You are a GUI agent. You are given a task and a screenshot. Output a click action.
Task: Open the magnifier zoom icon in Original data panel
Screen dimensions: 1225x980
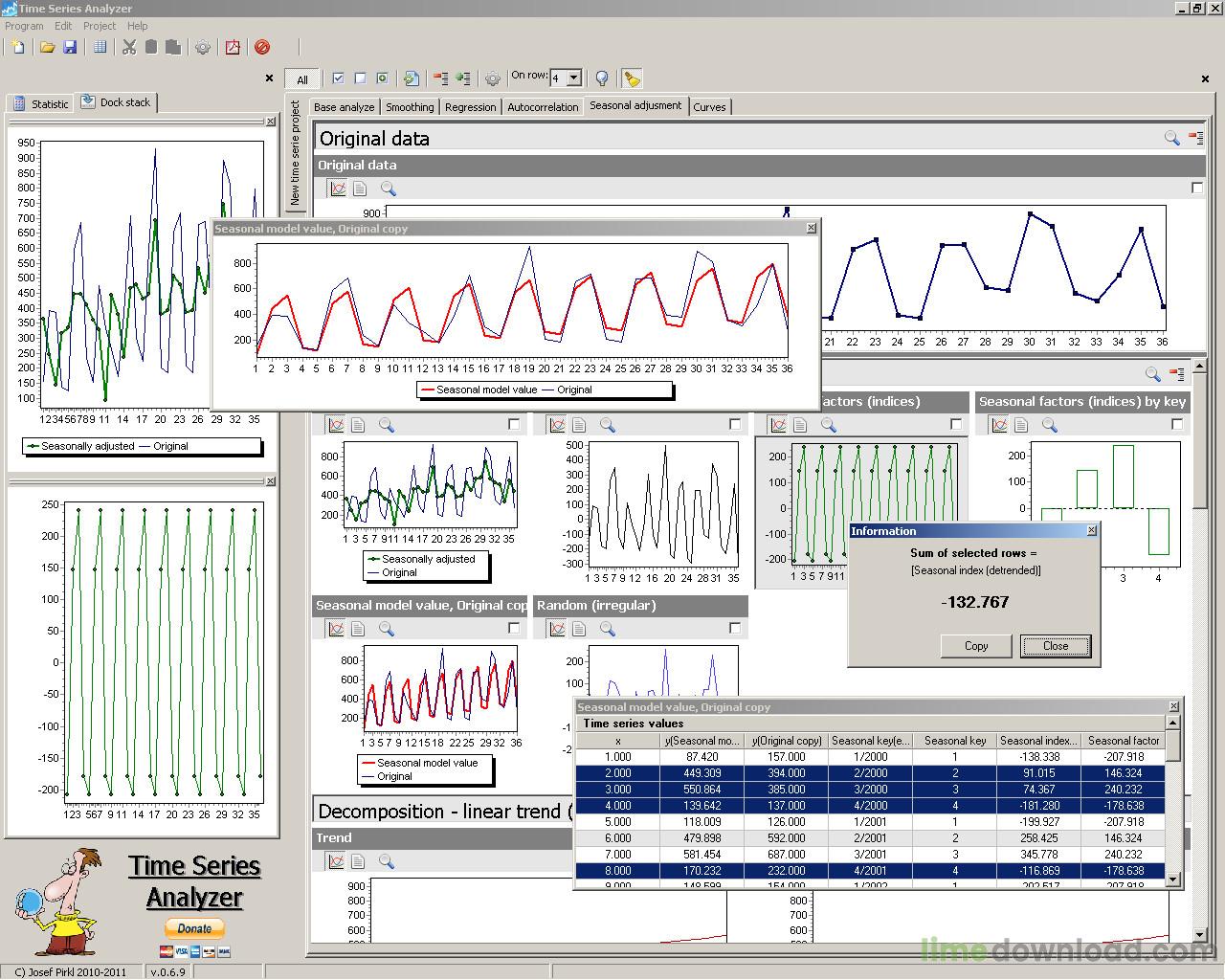click(388, 189)
